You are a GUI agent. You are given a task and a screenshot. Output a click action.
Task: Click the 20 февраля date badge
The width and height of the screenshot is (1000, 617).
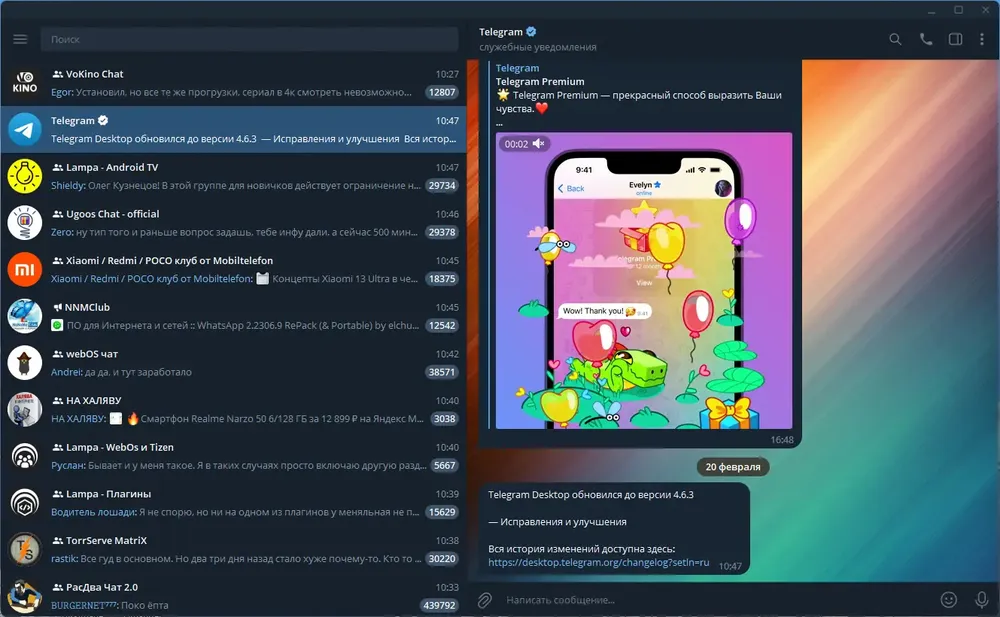click(x=733, y=467)
